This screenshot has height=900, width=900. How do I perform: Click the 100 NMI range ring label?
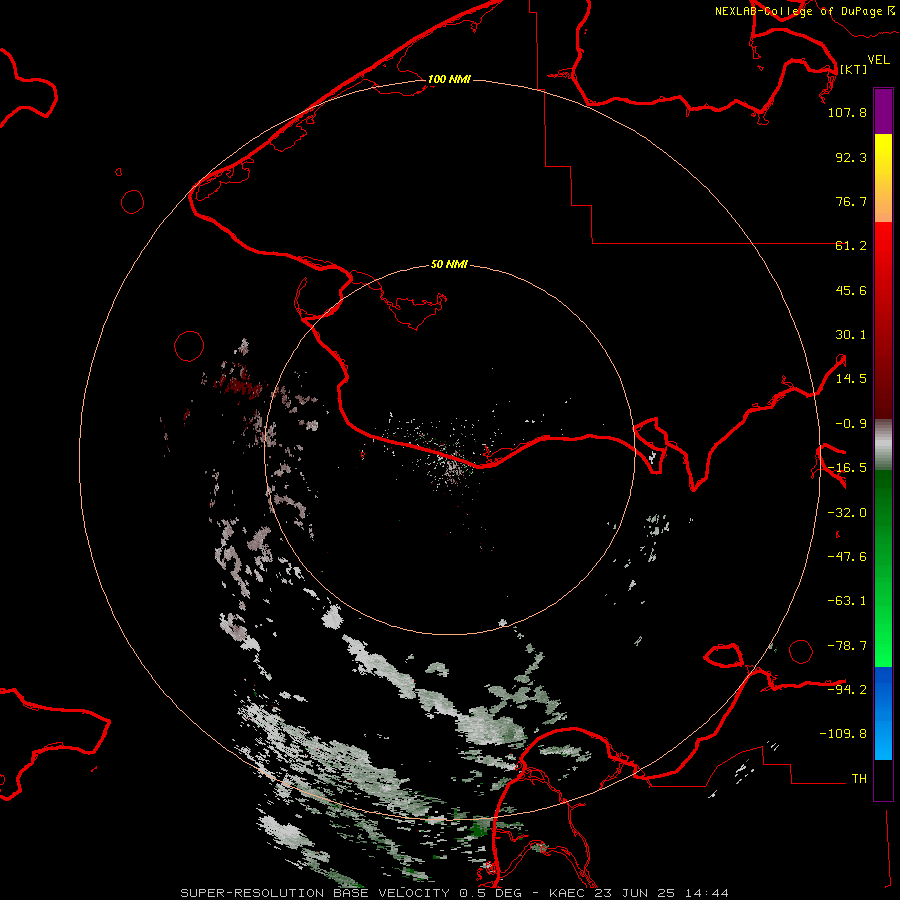(x=449, y=79)
